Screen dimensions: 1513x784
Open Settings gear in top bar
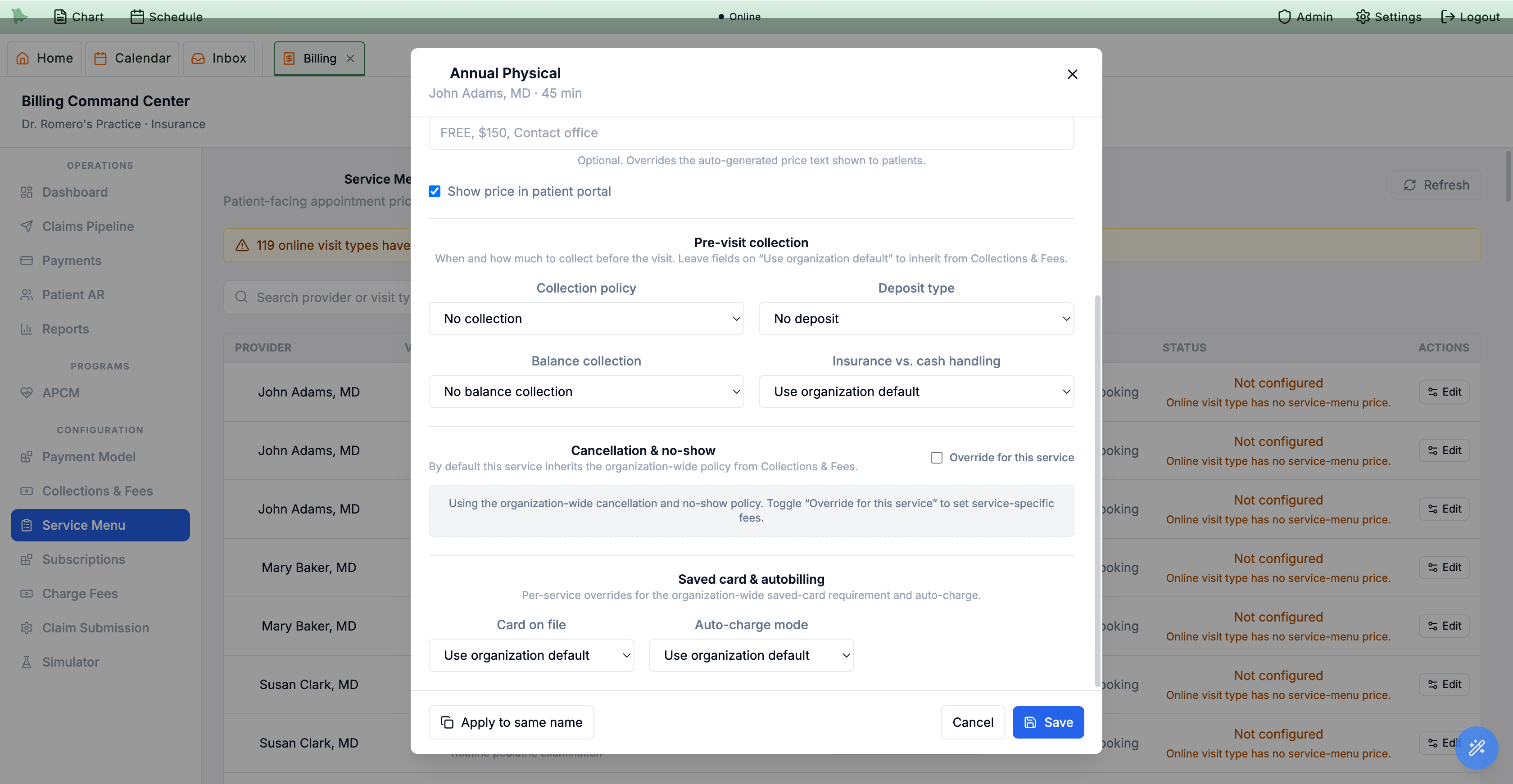click(x=1388, y=17)
